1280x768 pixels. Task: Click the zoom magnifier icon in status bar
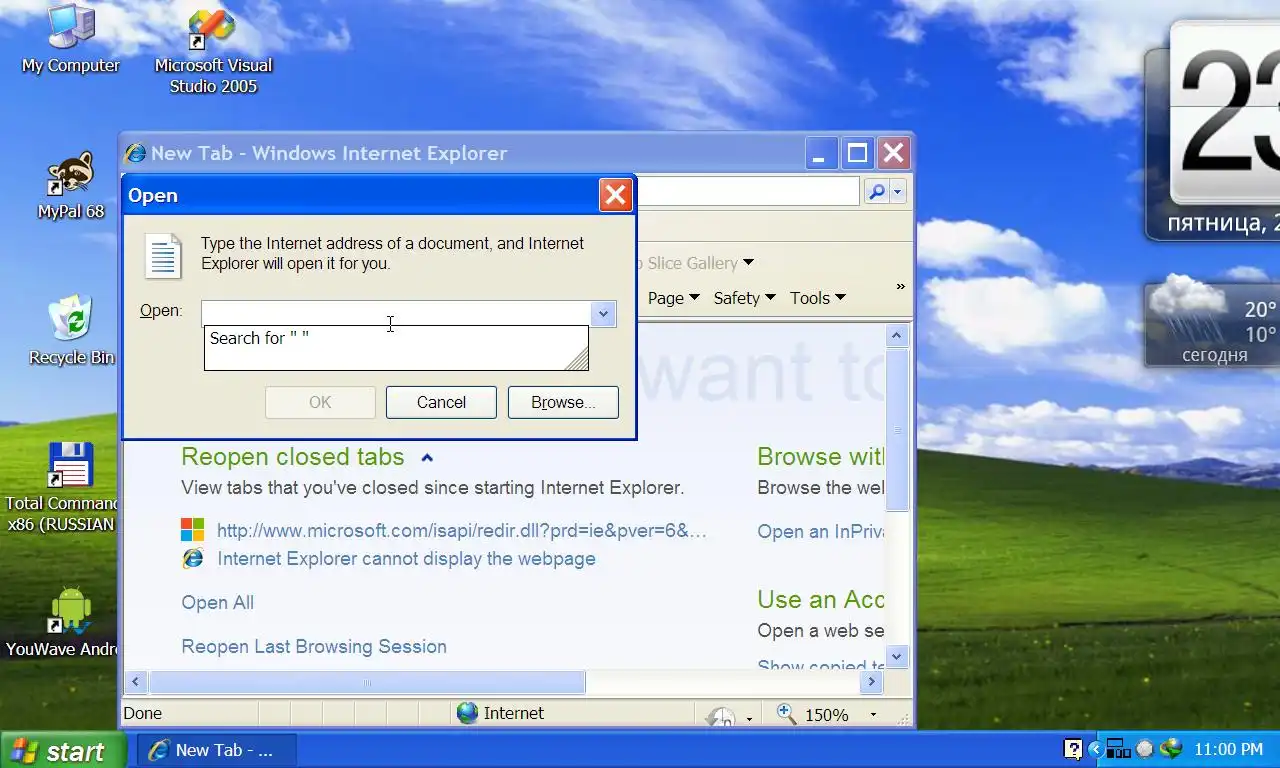pyautogui.click(x=787, y=713)
